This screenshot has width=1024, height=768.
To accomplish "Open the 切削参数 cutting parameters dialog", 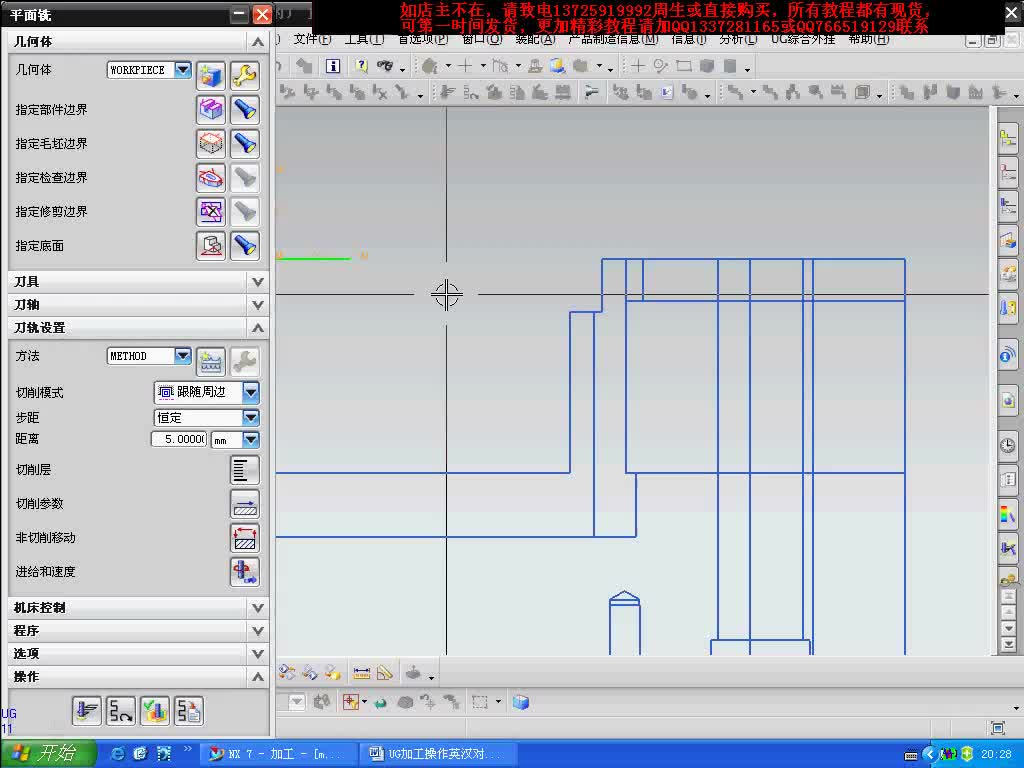I will pyautogui.click(x=245, y=504).
